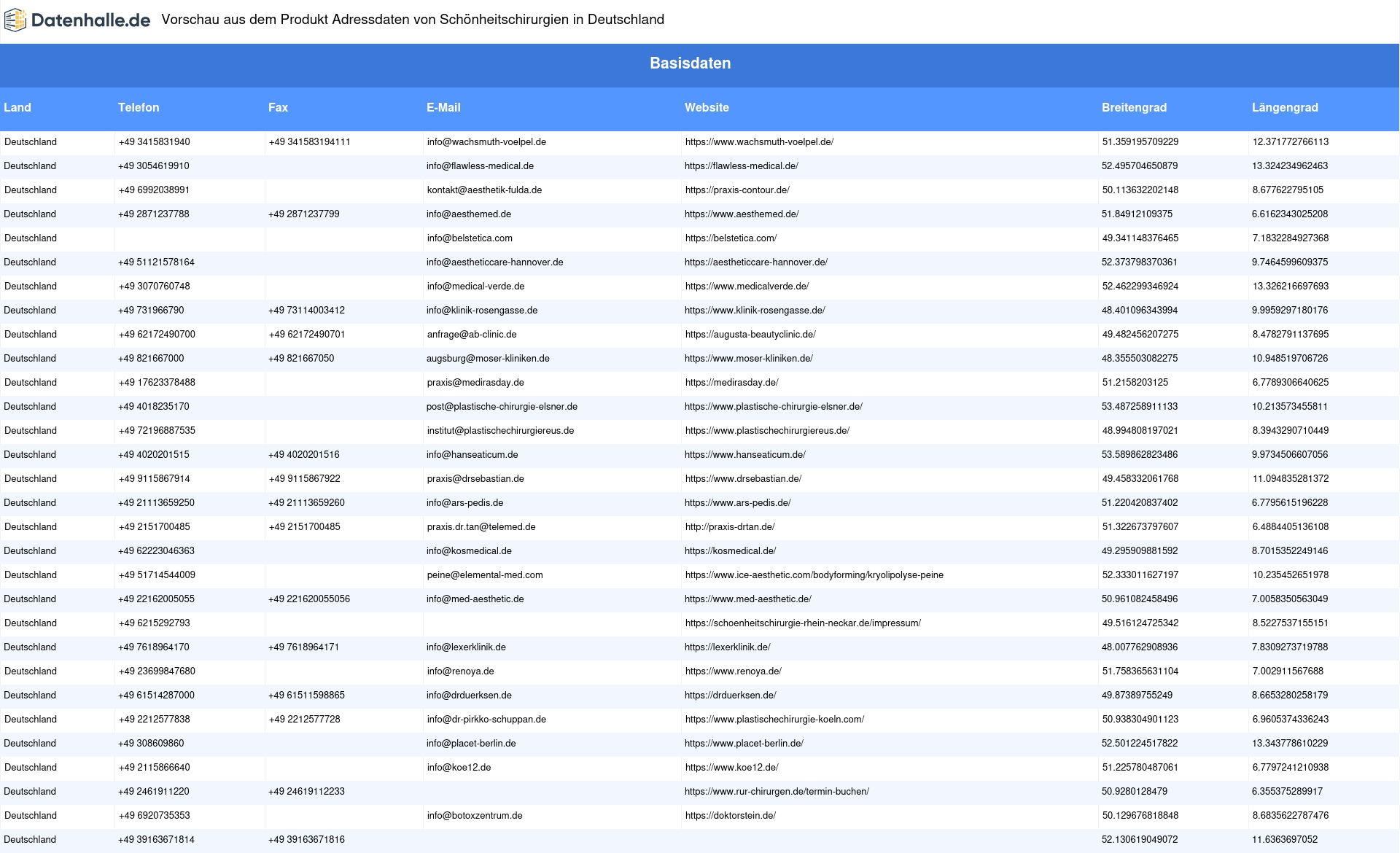Click website http://praxis-drtan.de/
1400x853 pixels.
pos(730,527)
